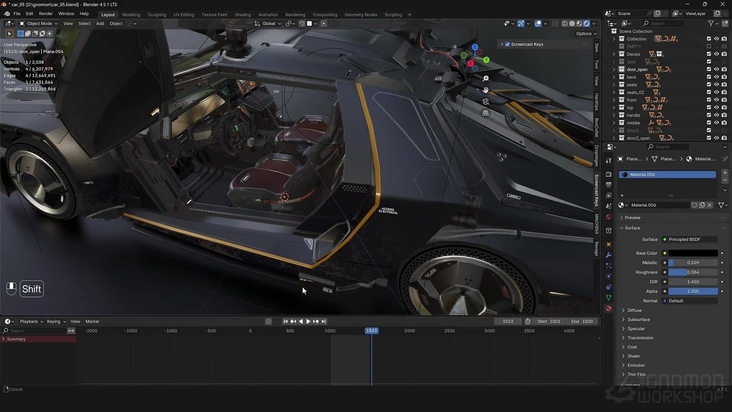Open the Scene properties tab icon

(x=609, y=206)
